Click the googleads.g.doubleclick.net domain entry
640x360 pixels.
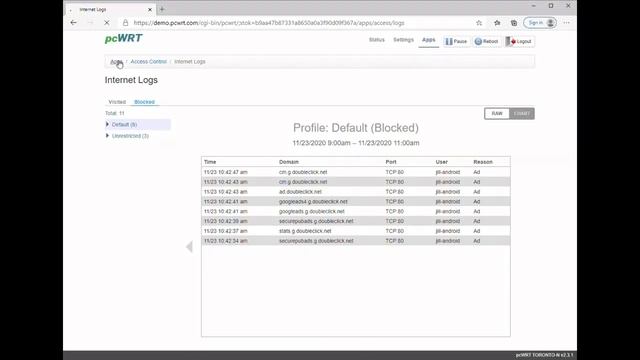tap(311, 211)
